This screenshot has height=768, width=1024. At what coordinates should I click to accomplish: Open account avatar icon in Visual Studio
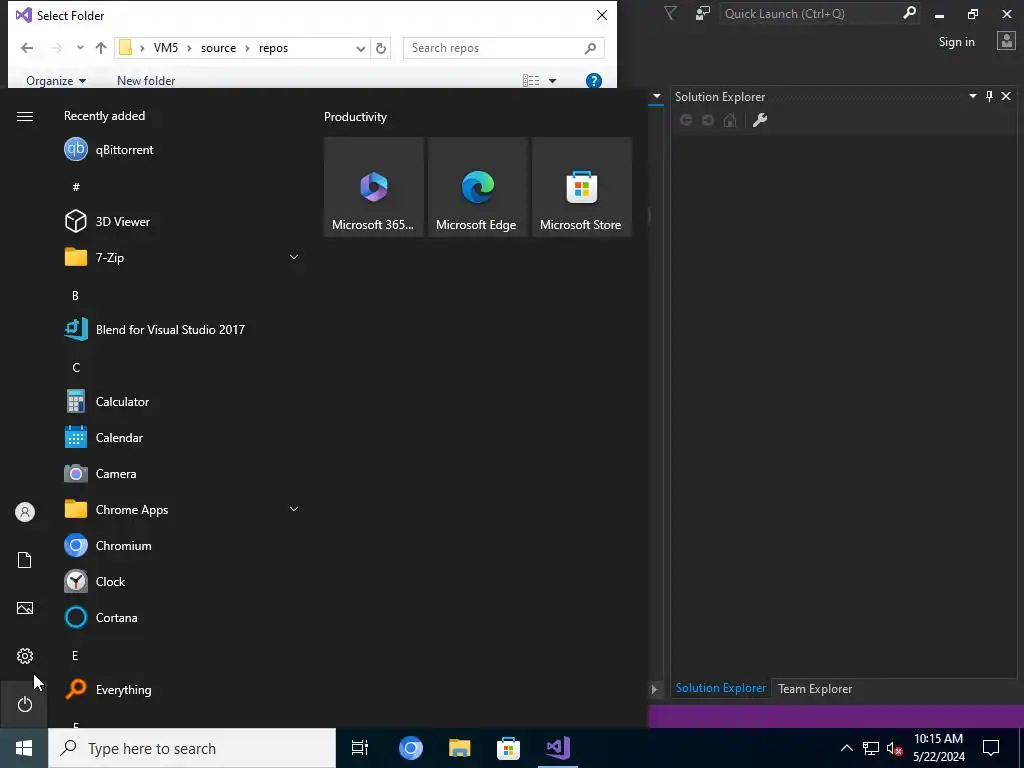point(1006,41)
